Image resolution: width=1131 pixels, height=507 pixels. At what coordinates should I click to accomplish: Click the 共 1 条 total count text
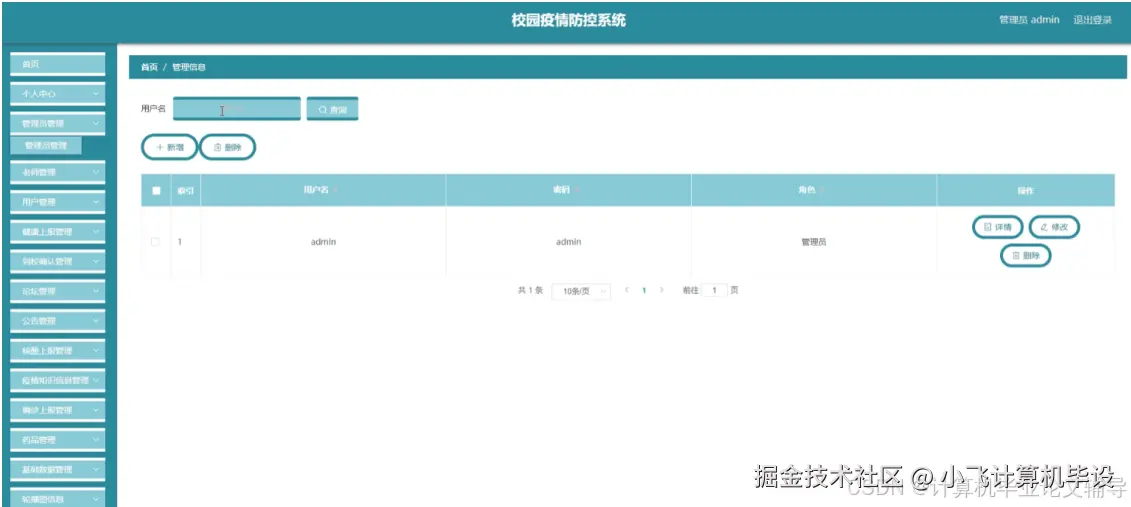(x=529, y=290)
